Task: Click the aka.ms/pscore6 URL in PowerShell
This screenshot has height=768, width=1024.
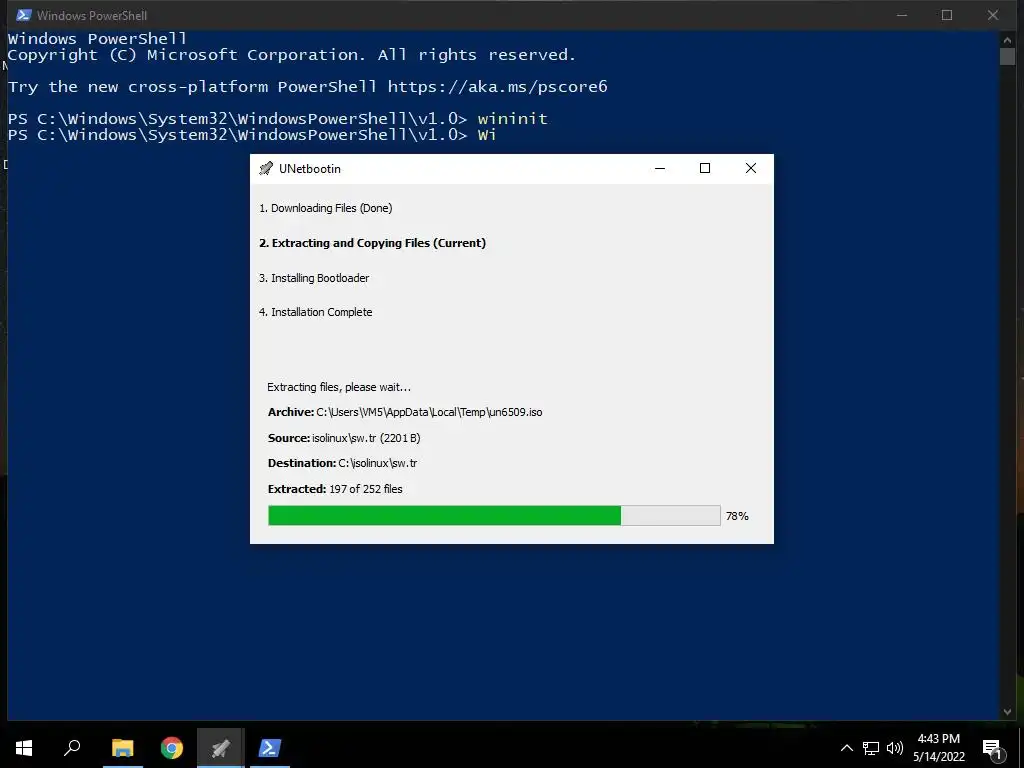Action: pyautogui.click(x=498, y=87)
